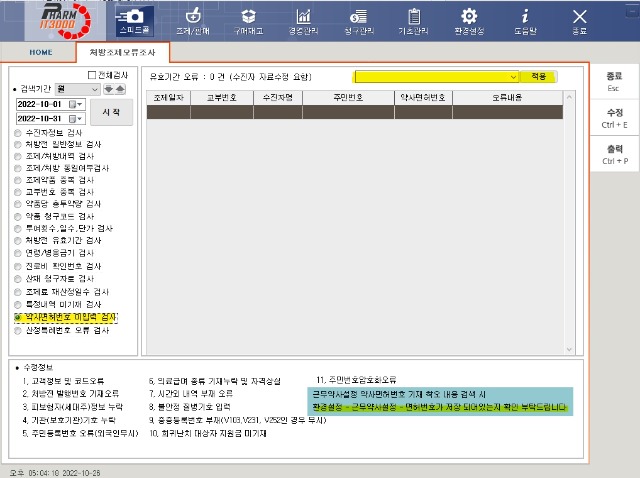Open calendar icon for start date 2022-10-01
The height and width of the screenshot is (478, 640).
76,104
